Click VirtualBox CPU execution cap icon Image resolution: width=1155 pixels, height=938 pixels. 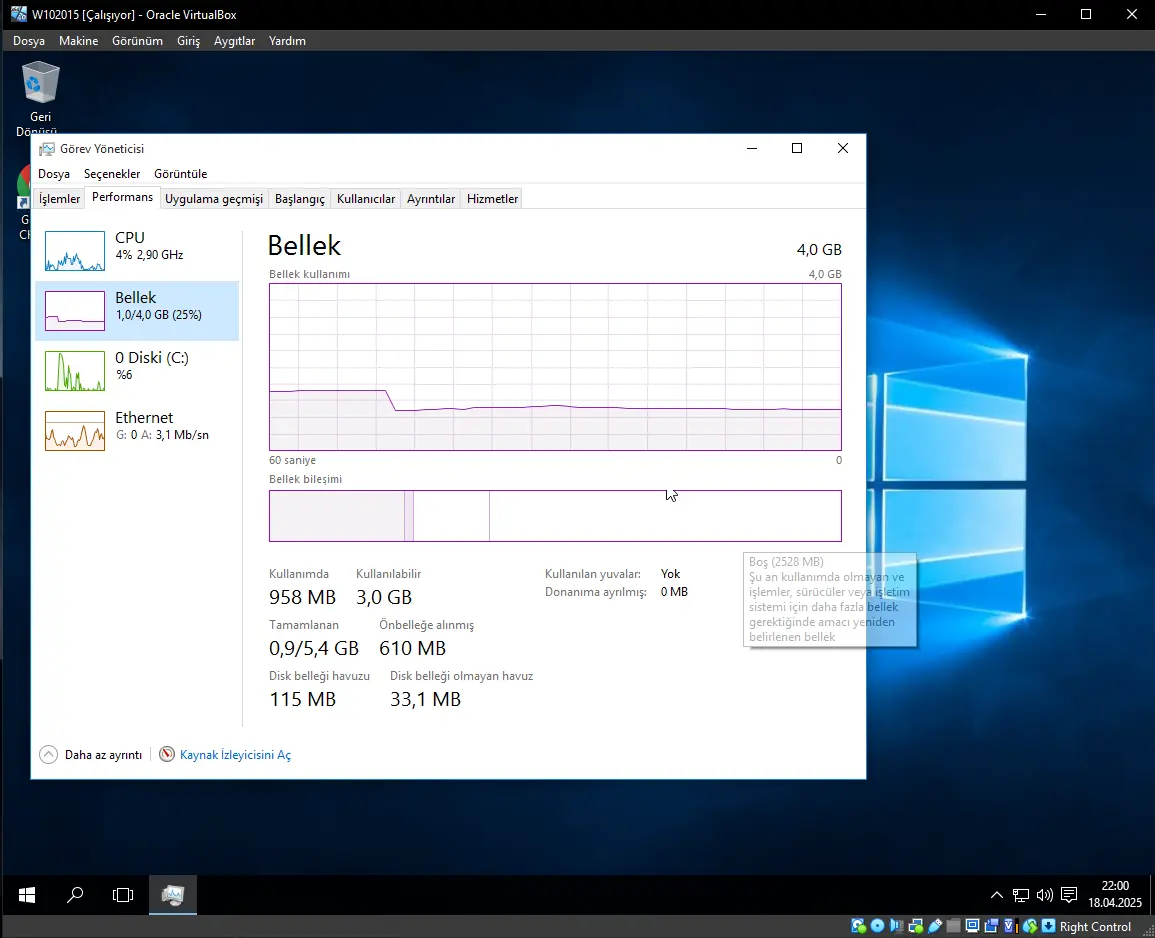click(1011, 926)
